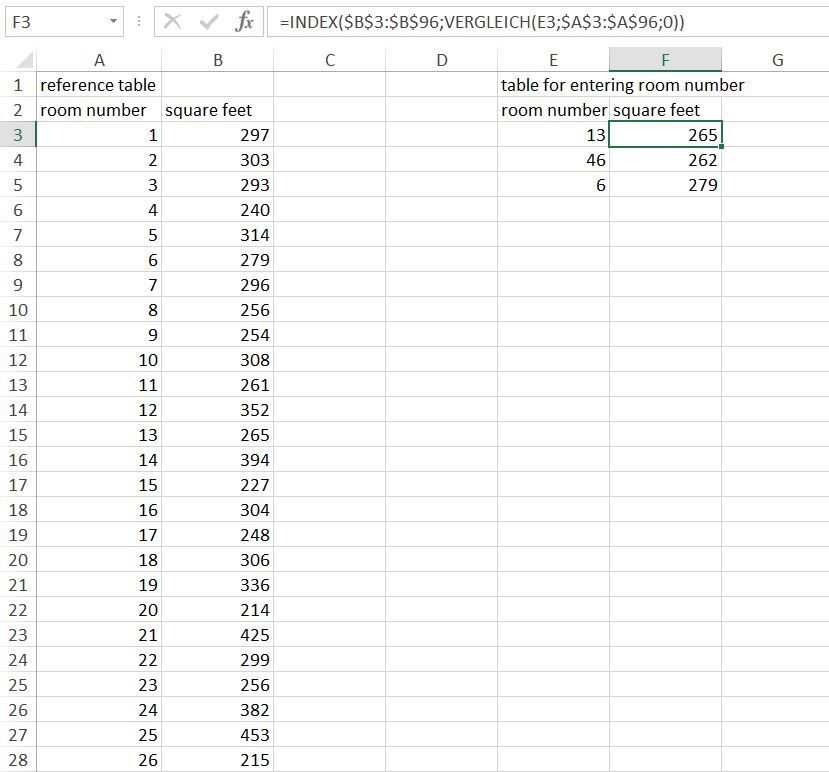
Task: Click the Cancel (X) formula icon
Action: point(172,22)
